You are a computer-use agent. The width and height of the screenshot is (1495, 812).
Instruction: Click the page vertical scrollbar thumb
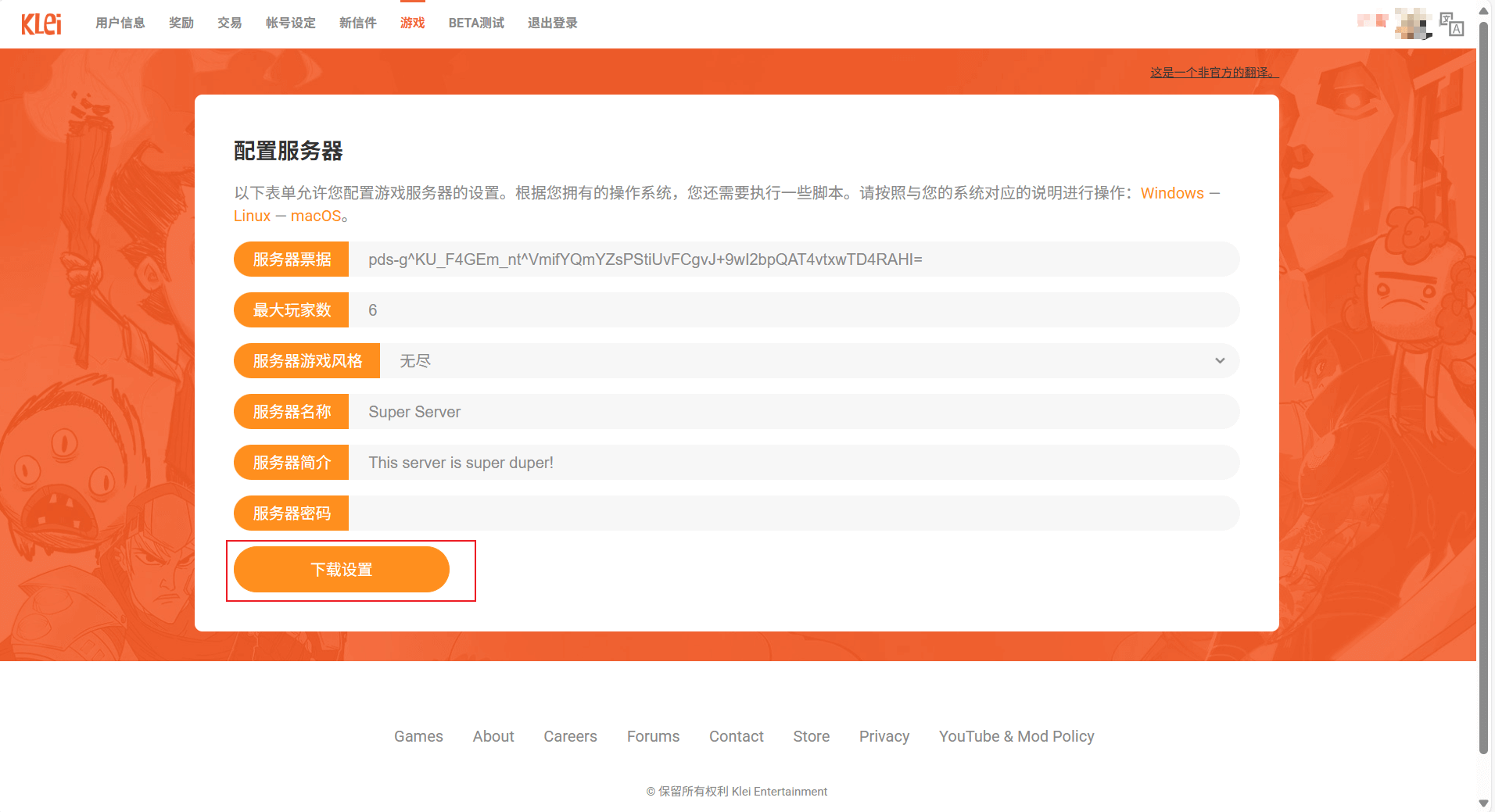point(1483,387)
